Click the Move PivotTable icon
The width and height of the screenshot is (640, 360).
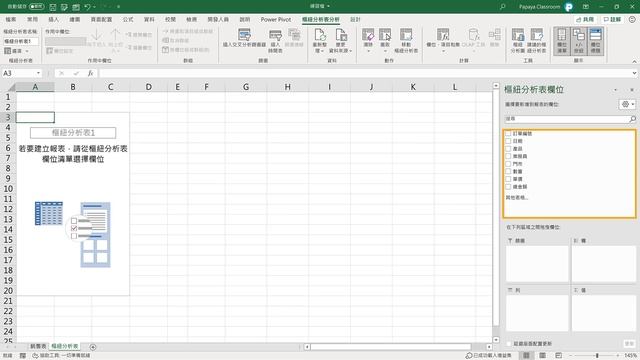406,35
